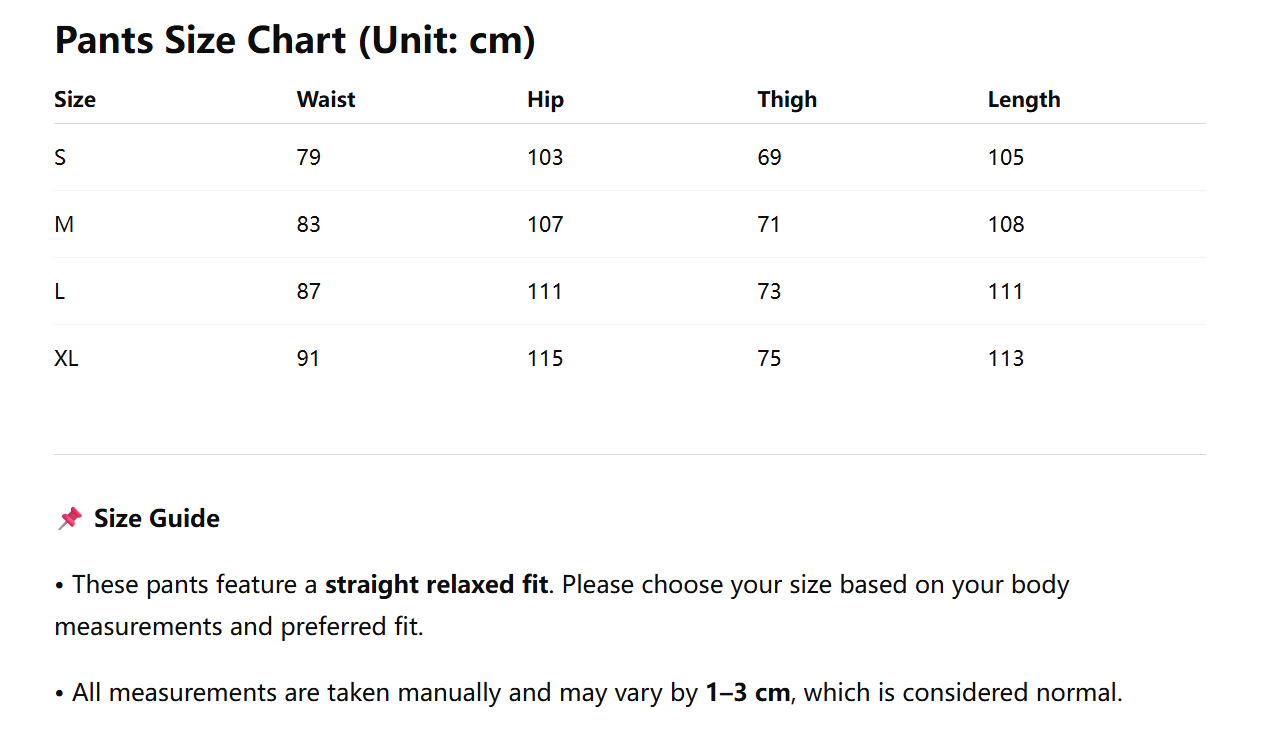Click hip value 107 for size M
The width and height of the screenshot is (1268, 736).
pyautogui.click(x=545, y=224)
